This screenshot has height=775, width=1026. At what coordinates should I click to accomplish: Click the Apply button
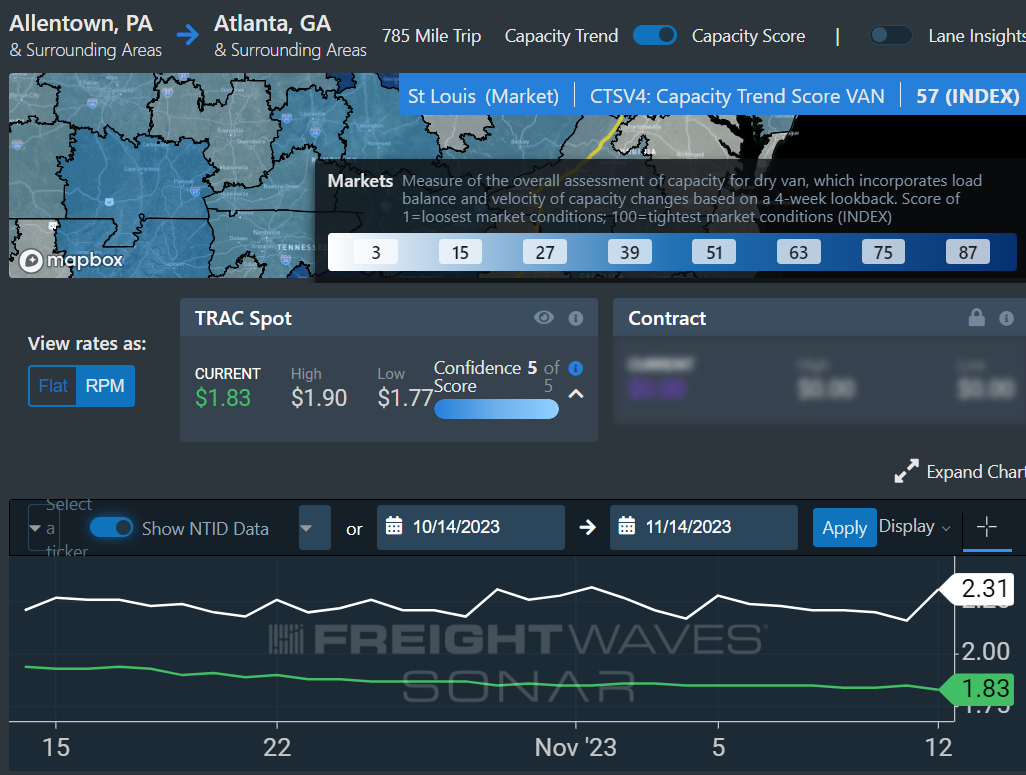click(x=844, y=528)
